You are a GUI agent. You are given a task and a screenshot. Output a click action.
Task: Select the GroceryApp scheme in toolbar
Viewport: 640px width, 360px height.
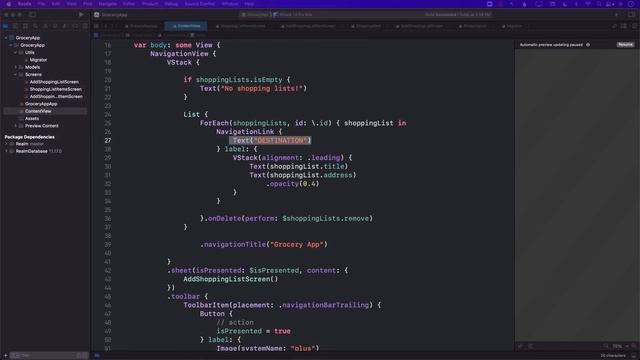256,15
